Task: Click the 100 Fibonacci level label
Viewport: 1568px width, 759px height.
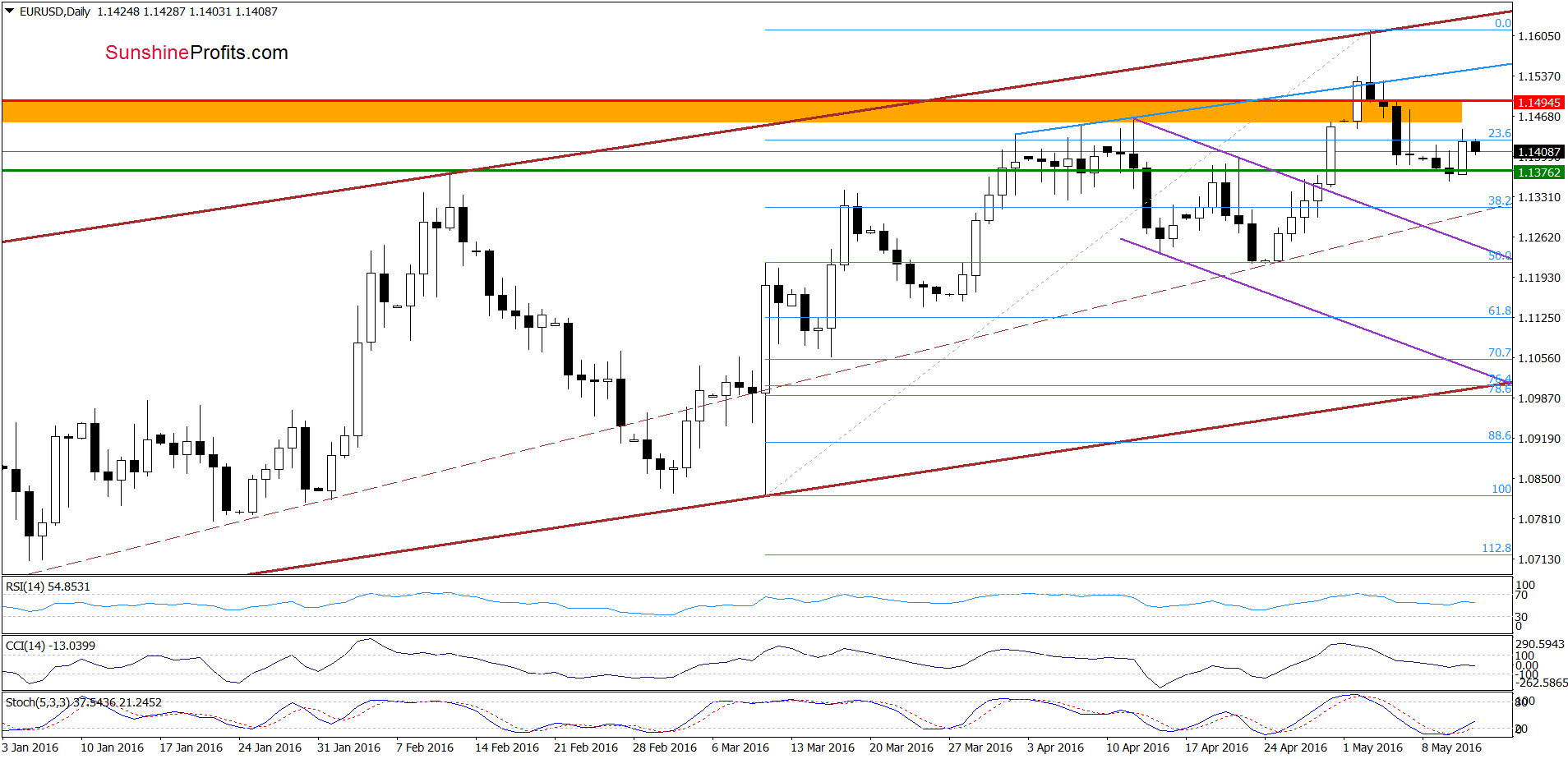Action: pos(1501,489)
